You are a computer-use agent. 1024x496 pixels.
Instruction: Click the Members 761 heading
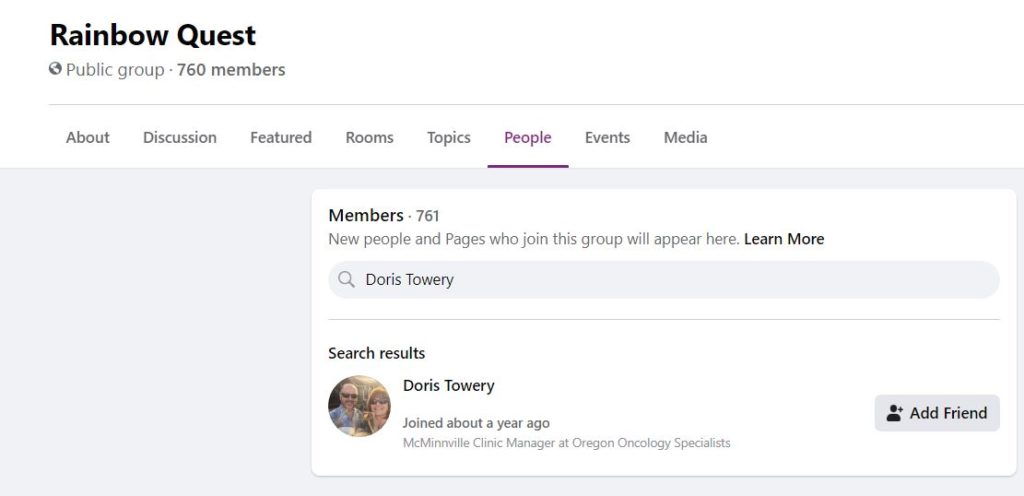click(384, 215)
